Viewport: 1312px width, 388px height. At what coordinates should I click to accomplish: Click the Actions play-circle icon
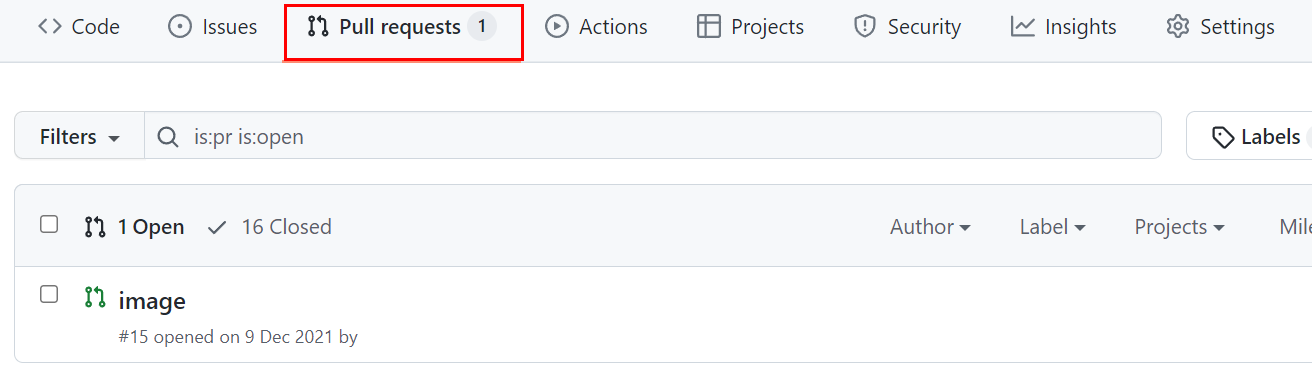pyautogui.click(x=557, y=27)
